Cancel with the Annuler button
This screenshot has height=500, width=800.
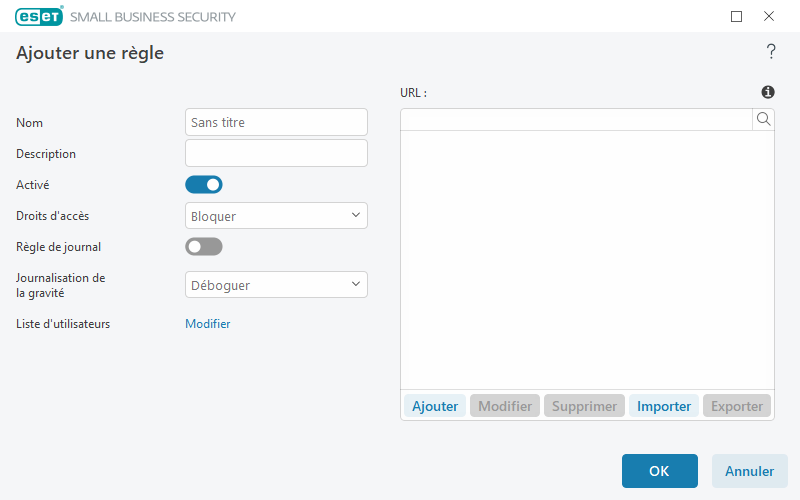[x=749, y=471]
